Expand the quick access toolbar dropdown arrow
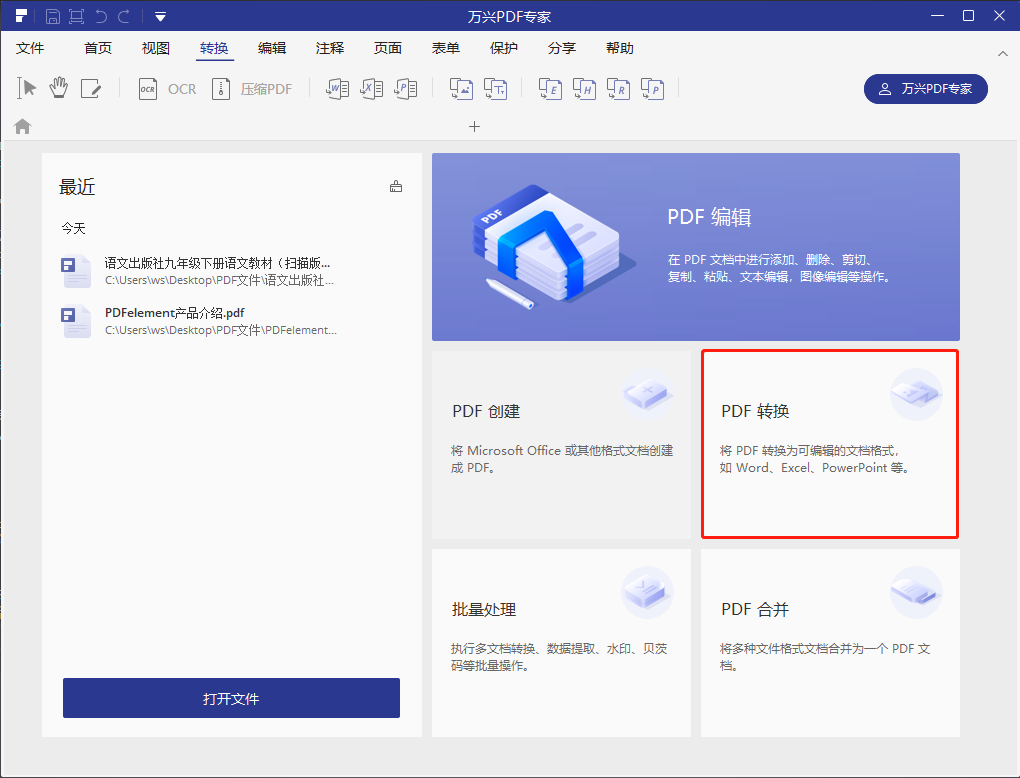Image resolution: width=1020 pixels, height=778 pixels. (x=161, y=15)
